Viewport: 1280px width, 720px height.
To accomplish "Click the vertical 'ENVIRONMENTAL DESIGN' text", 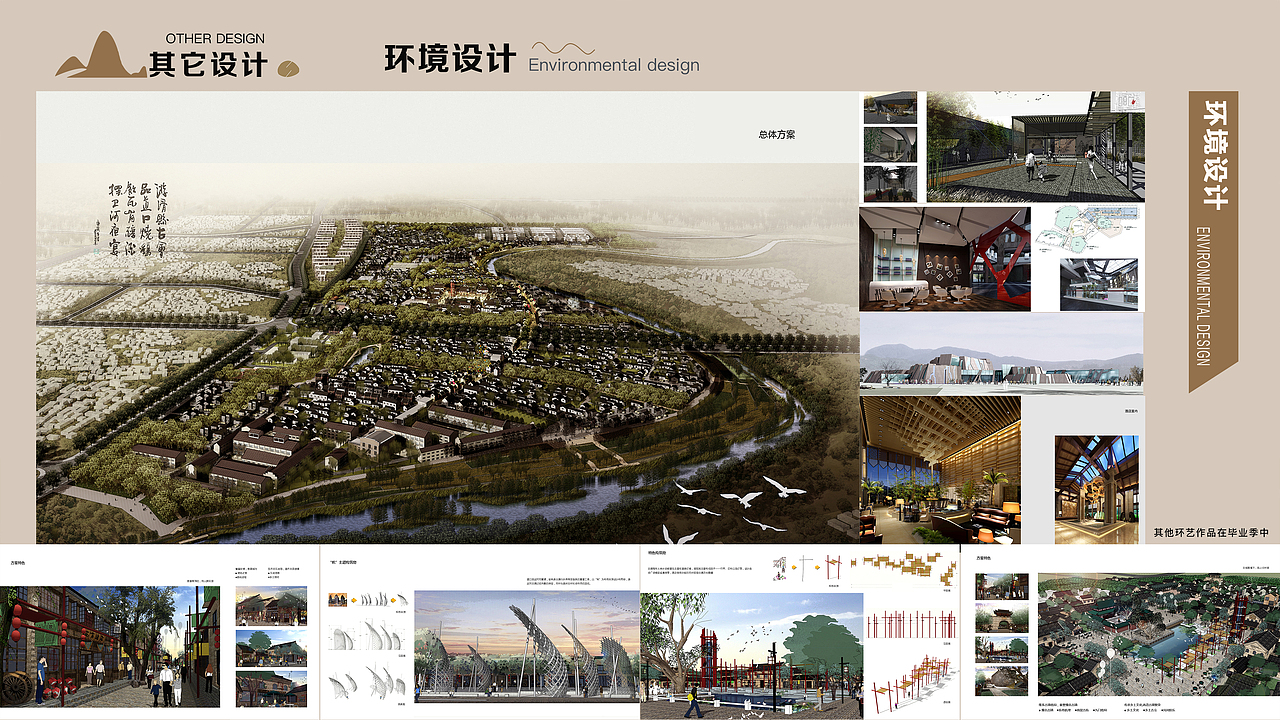I will (x=1203, y=295).
